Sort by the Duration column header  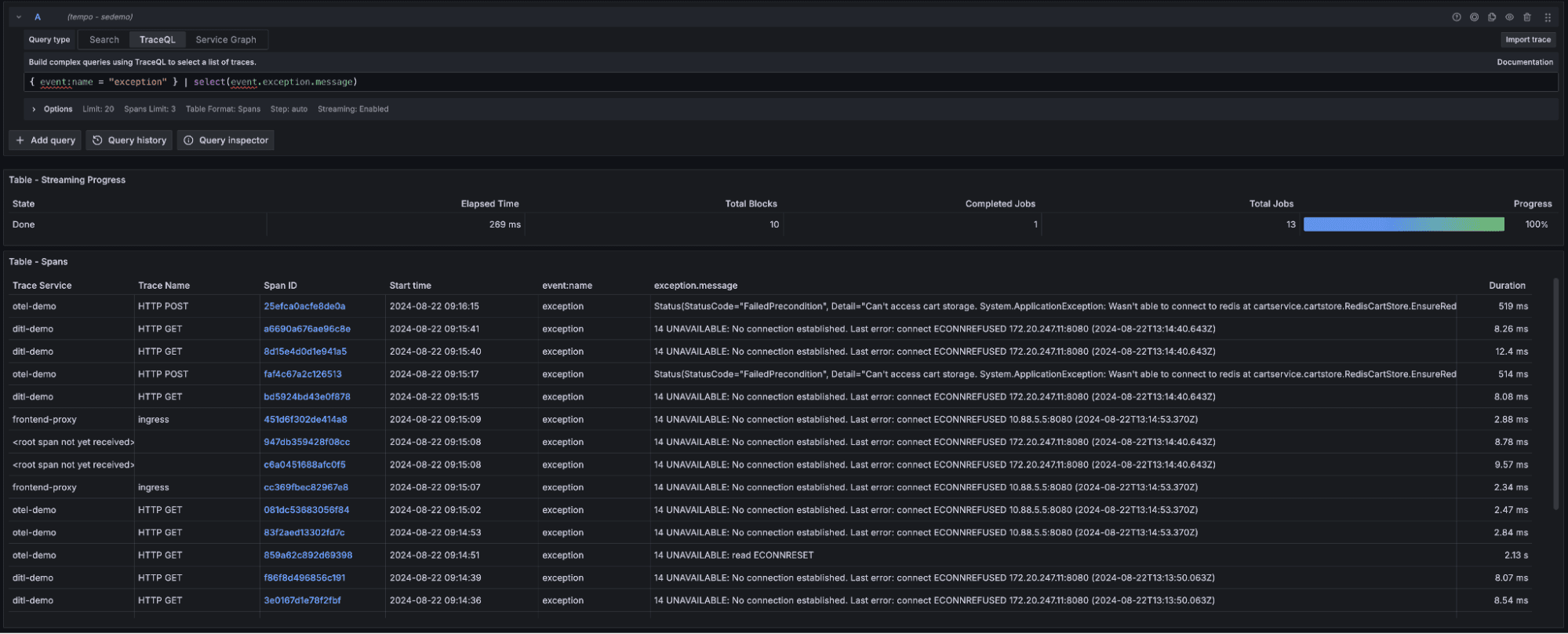click(x=1507, y=286)
